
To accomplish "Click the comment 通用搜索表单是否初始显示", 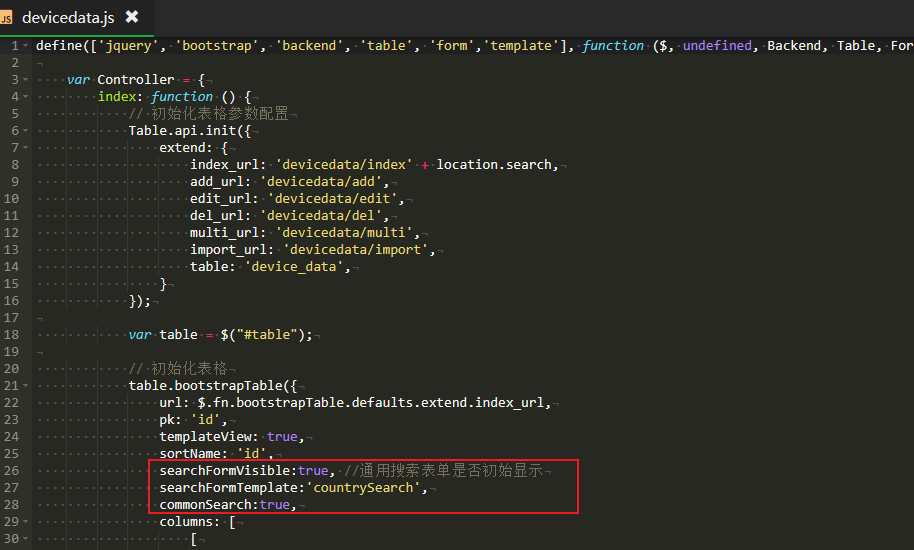I will click(x=444, y=470).
